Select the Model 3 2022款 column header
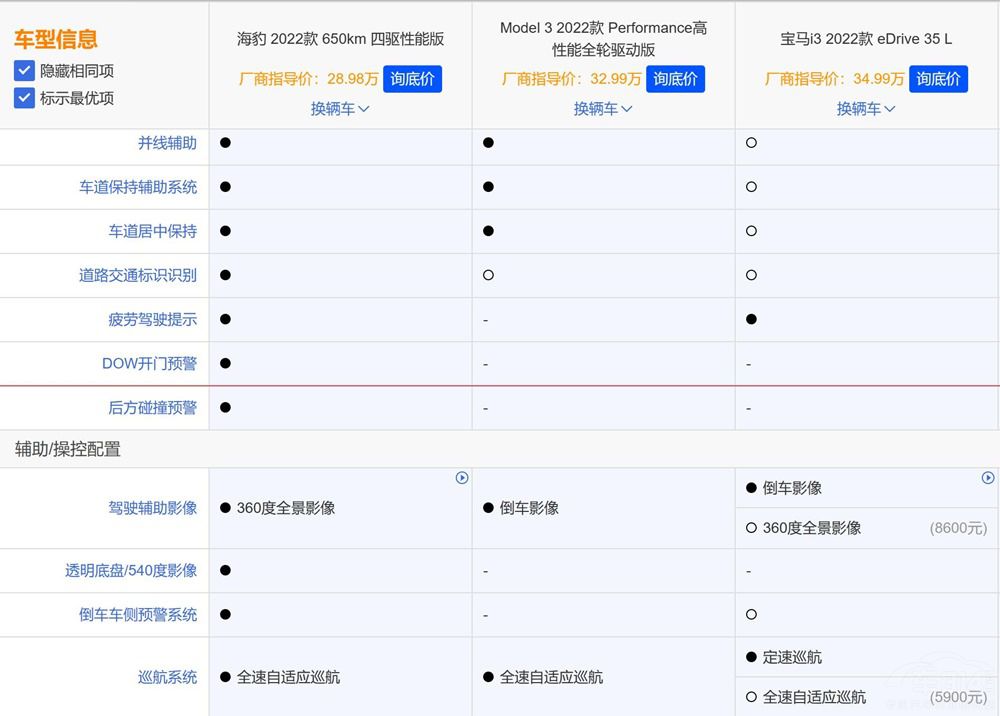Image resolution: width=1000 pixels, height=716 pixels. pos(603,37)
